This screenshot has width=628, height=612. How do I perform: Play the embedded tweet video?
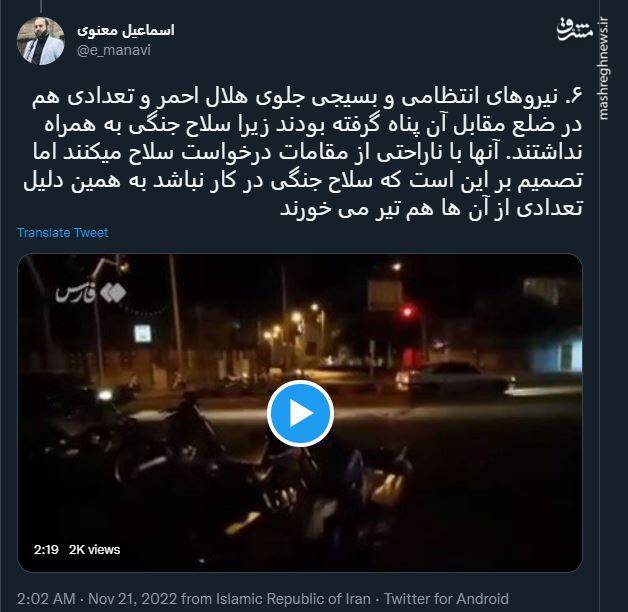tap(300, 413)
